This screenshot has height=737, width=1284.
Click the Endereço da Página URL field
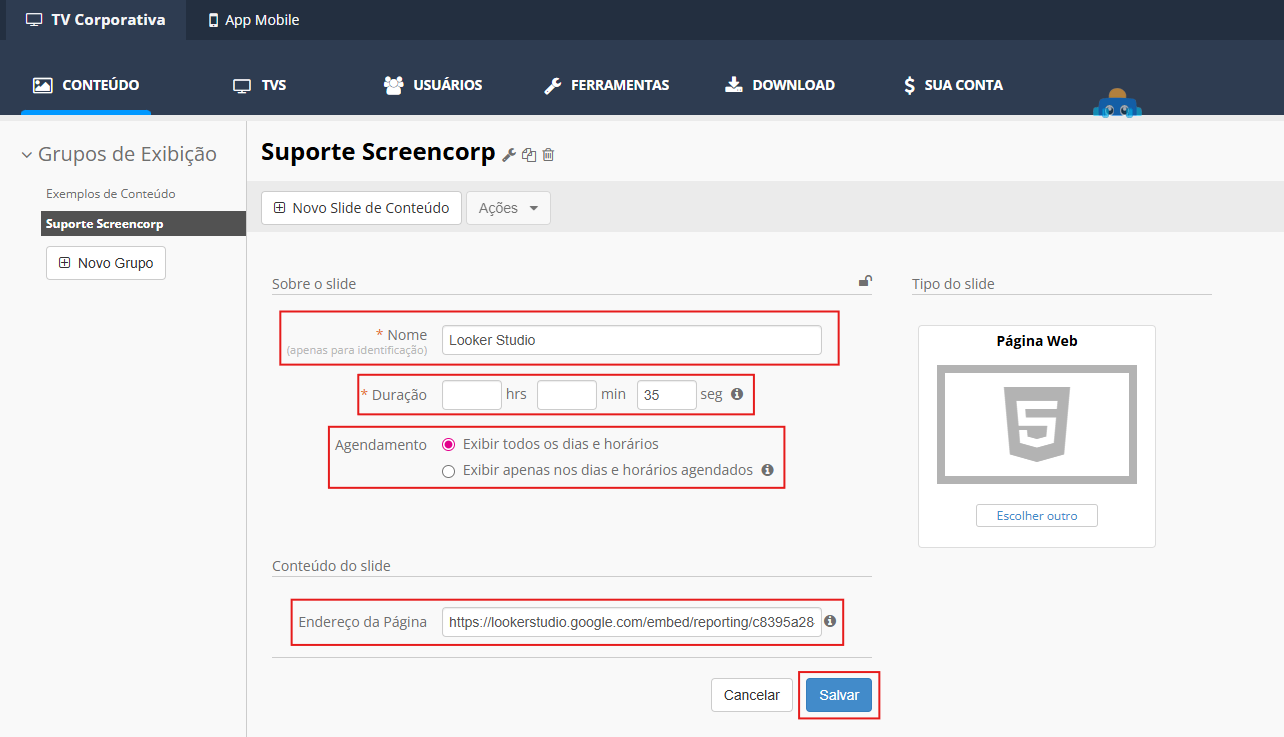pyautogui.click(x=632, y=622)
